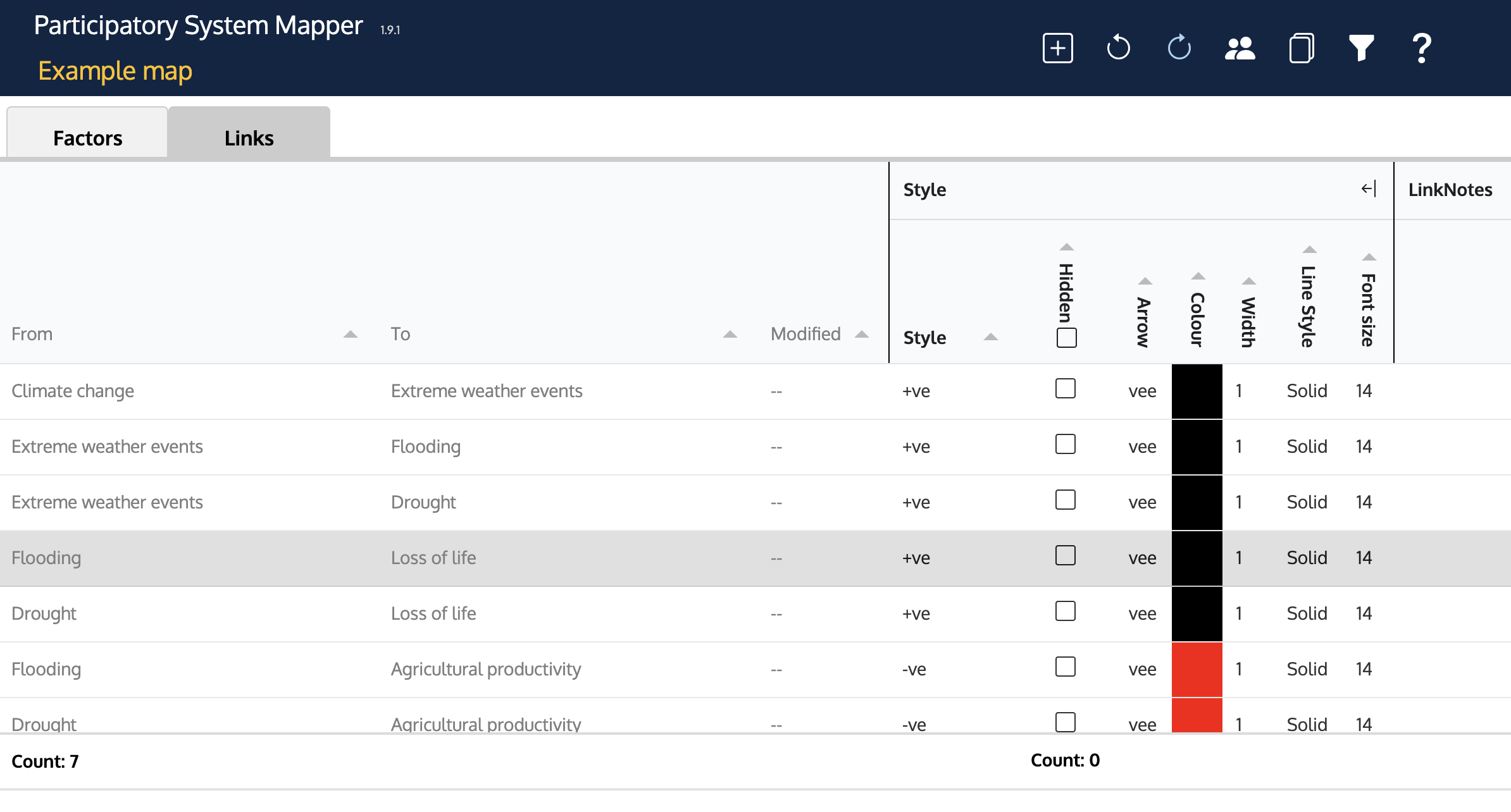The image size is (1511, 812).
Task: Switch to the Factors tab
Action: point(88,138)
